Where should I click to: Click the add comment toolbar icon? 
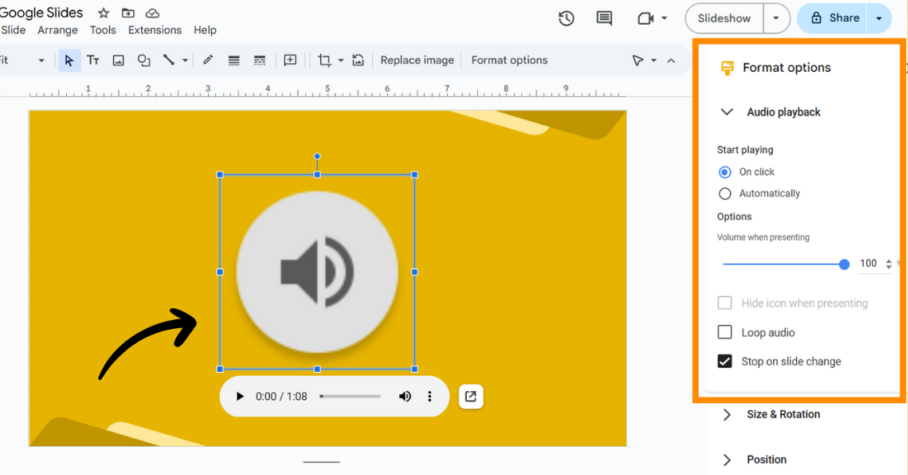290,60
